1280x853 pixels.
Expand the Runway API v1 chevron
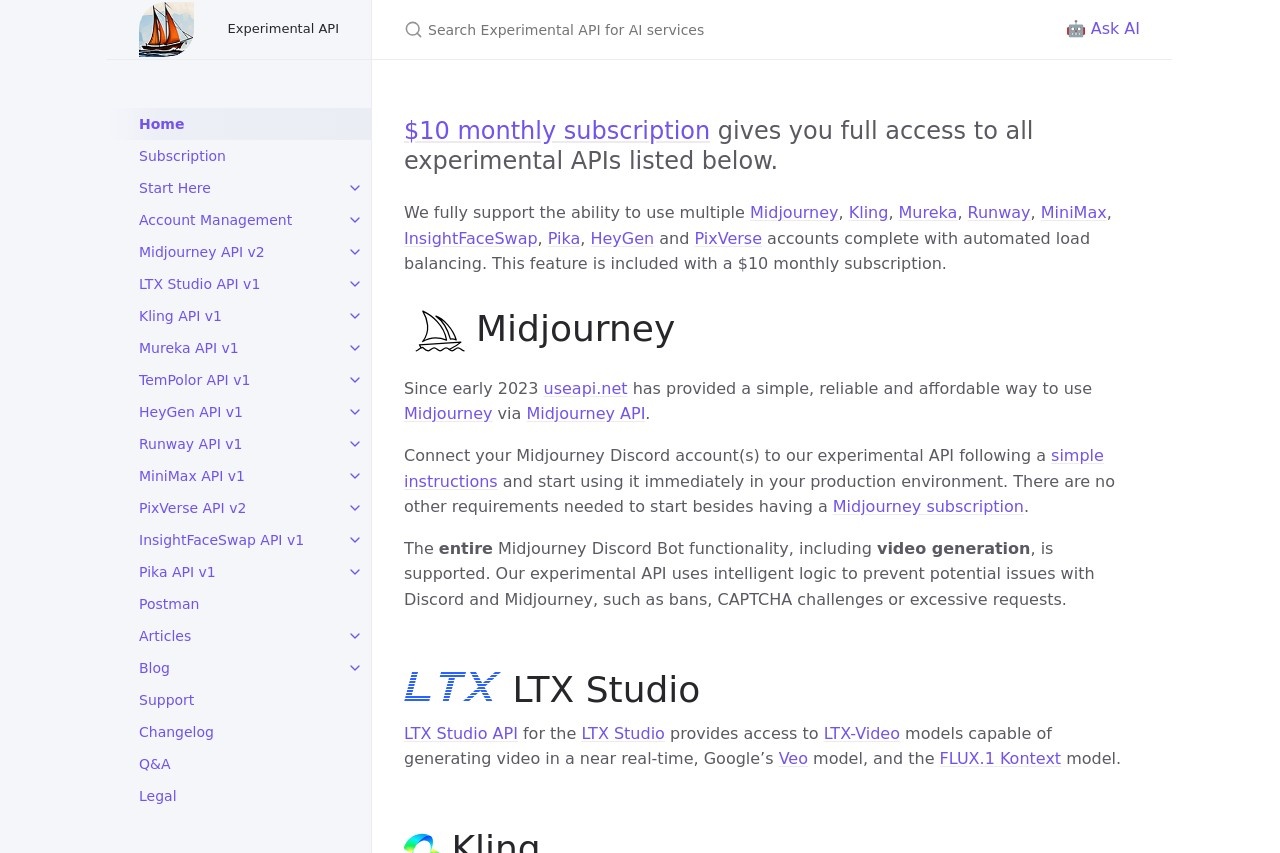(x=355, y=444)
